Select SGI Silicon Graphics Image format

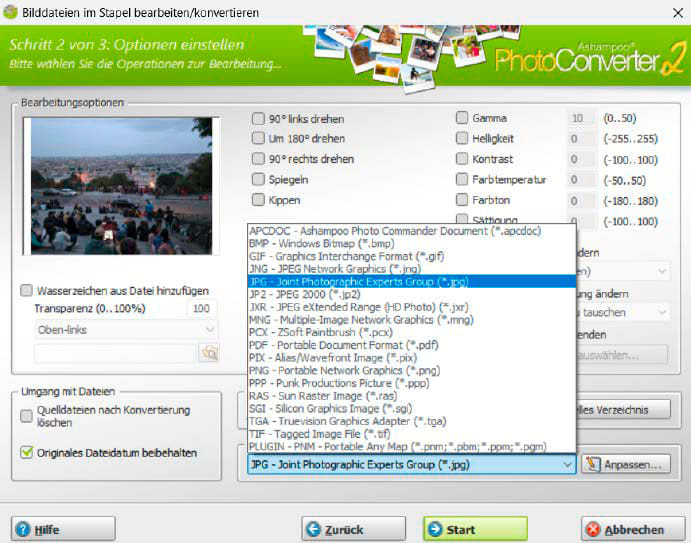412,409
